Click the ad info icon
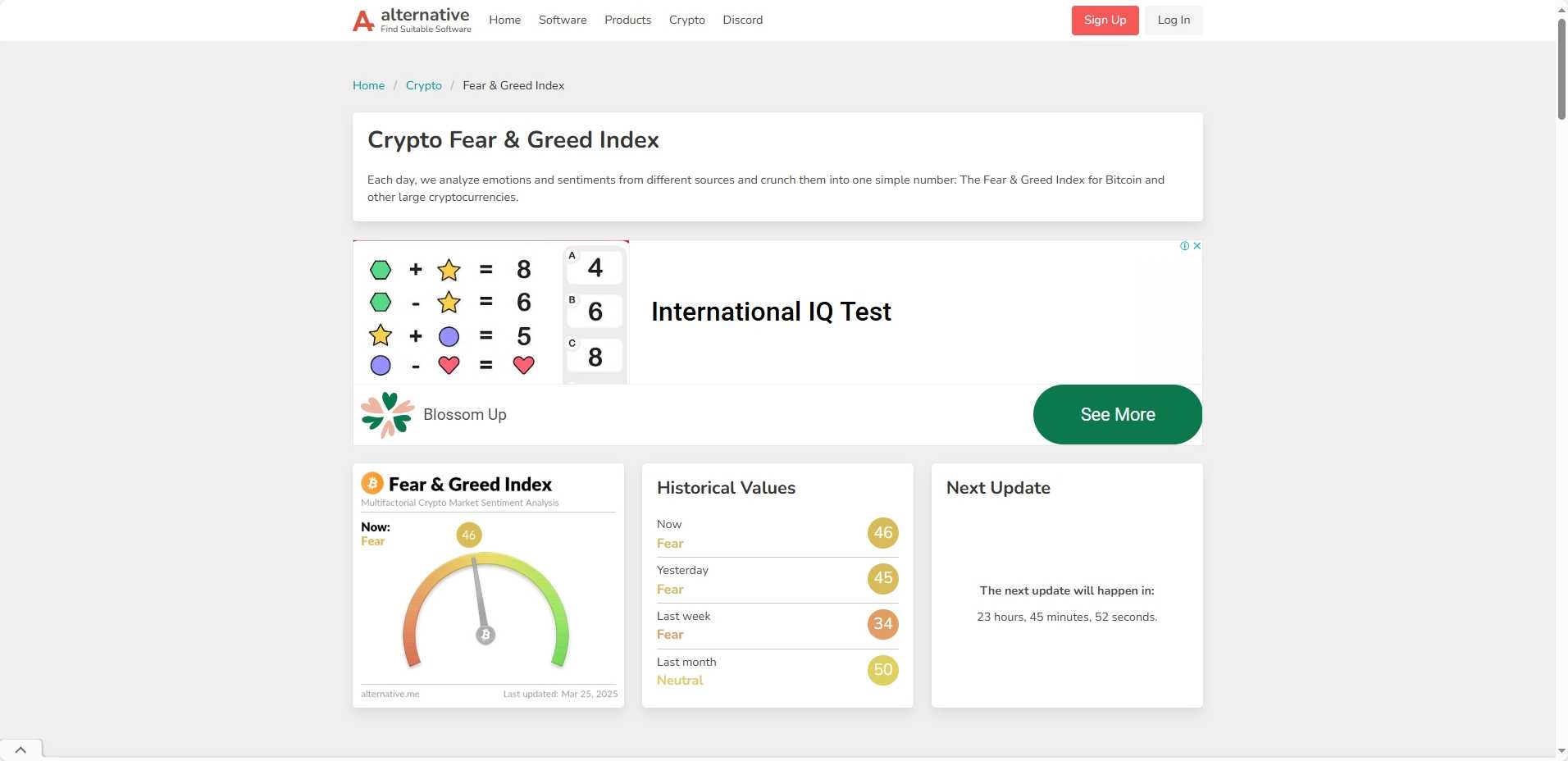 [x=1184, y=246]
